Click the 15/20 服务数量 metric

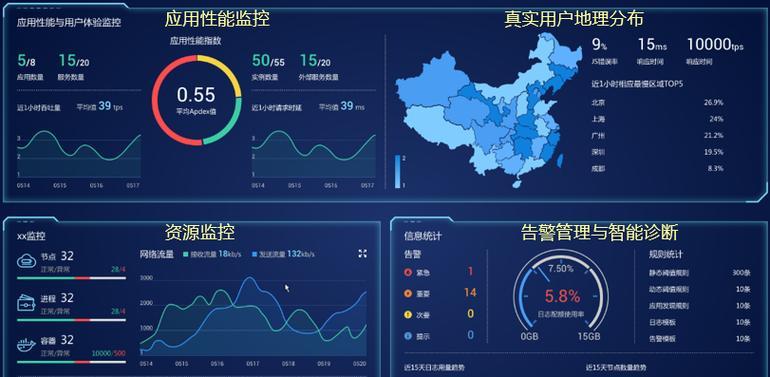(74, 67)
